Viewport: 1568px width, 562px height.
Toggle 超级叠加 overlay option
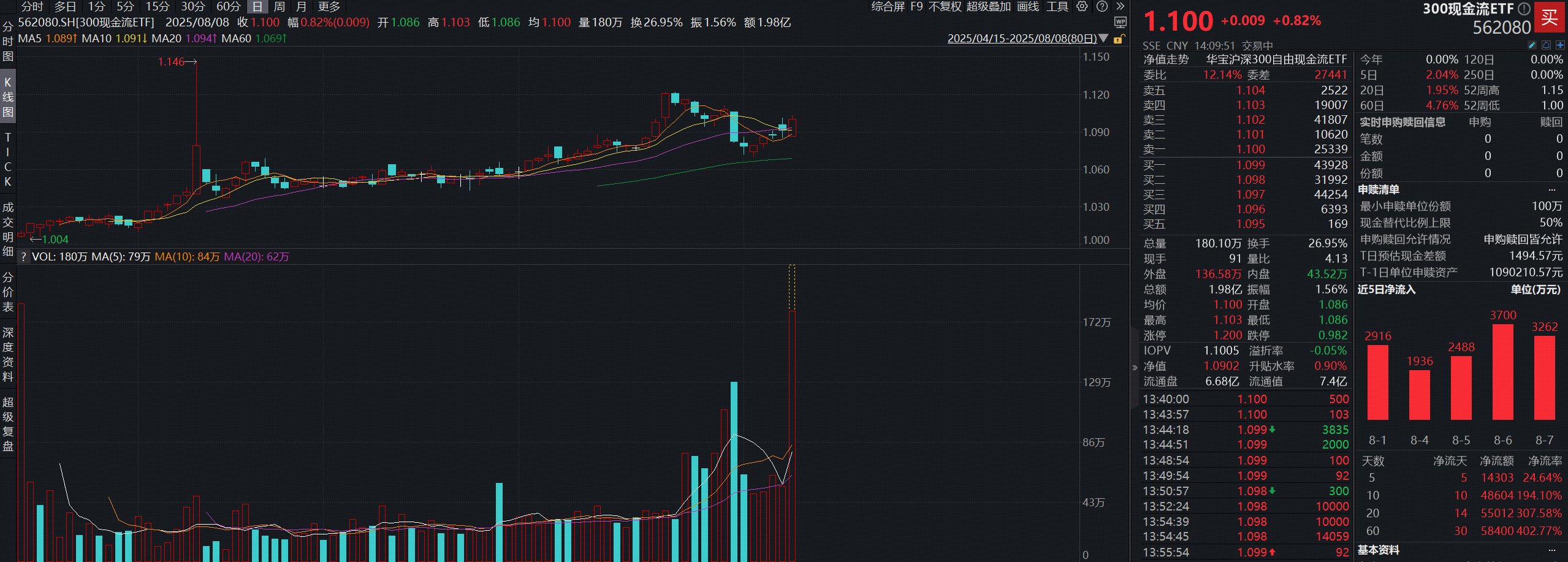click(x=988, y=6)
